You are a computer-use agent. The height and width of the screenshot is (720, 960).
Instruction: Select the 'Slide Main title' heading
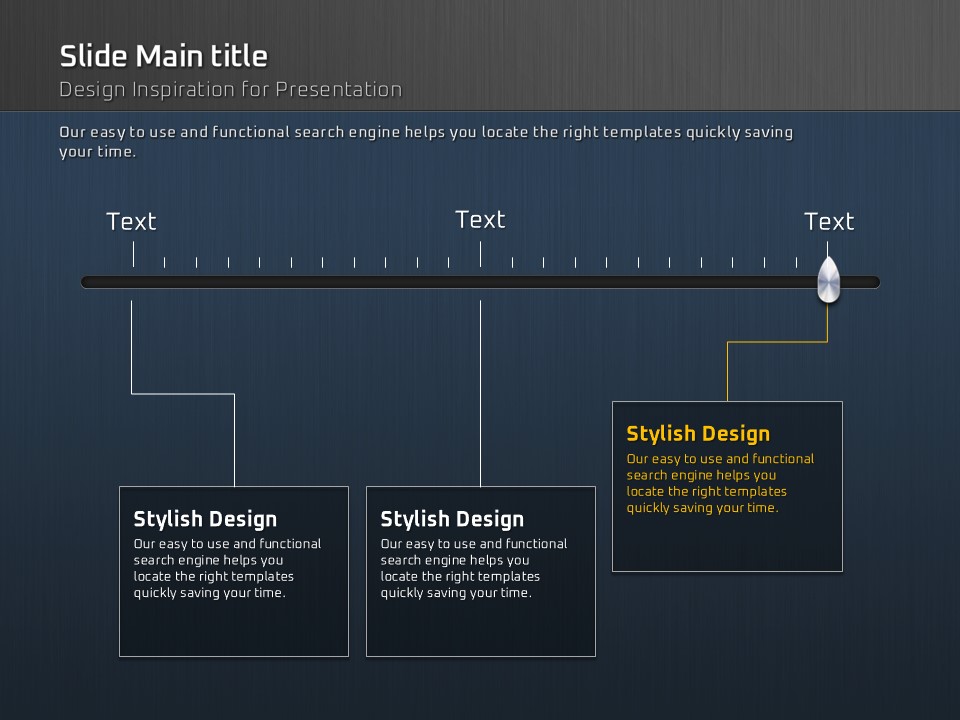[163, 56]
